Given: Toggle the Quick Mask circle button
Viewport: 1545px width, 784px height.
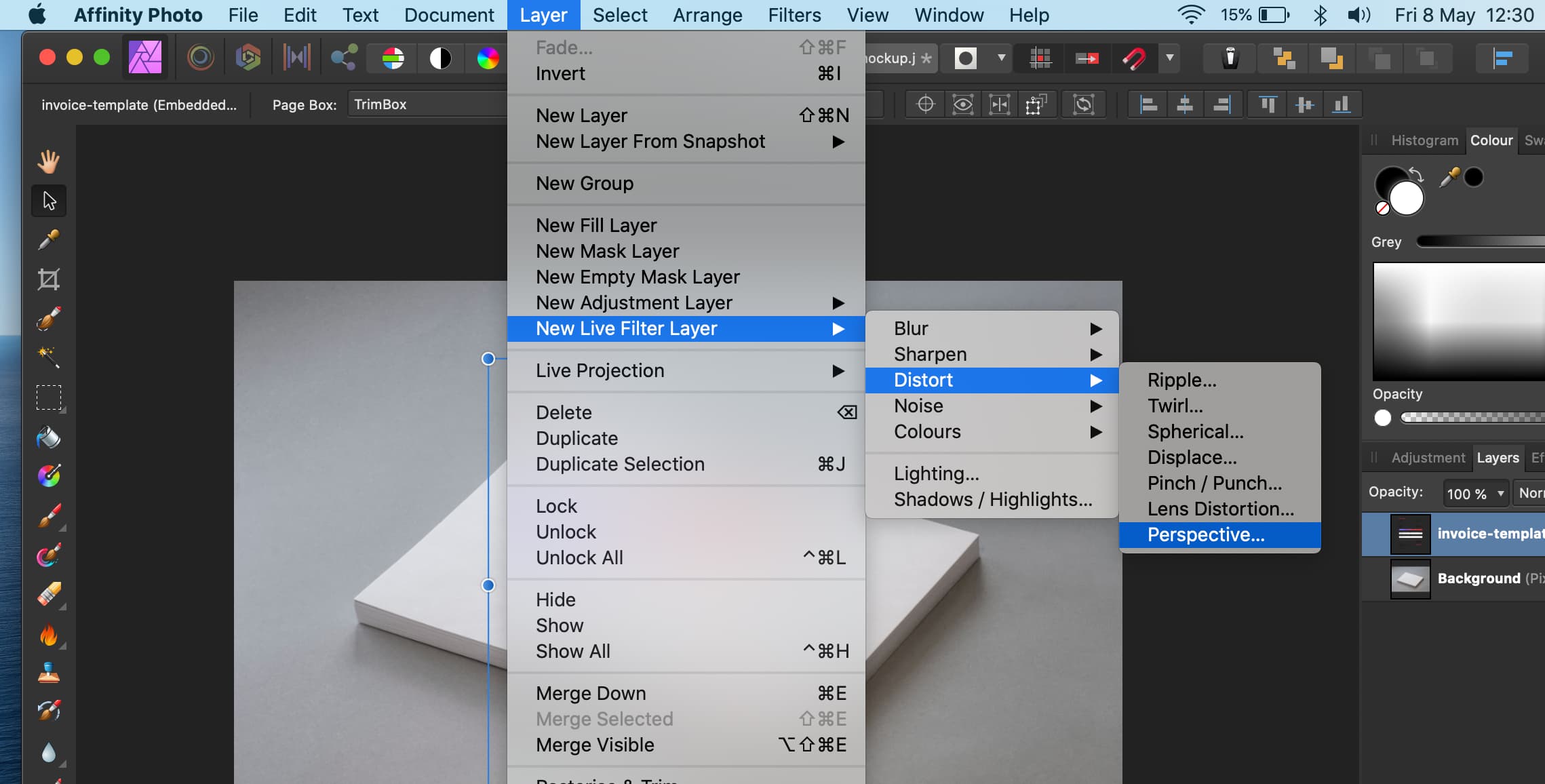Looking at the screenshot, I should (x=965, y=58).
